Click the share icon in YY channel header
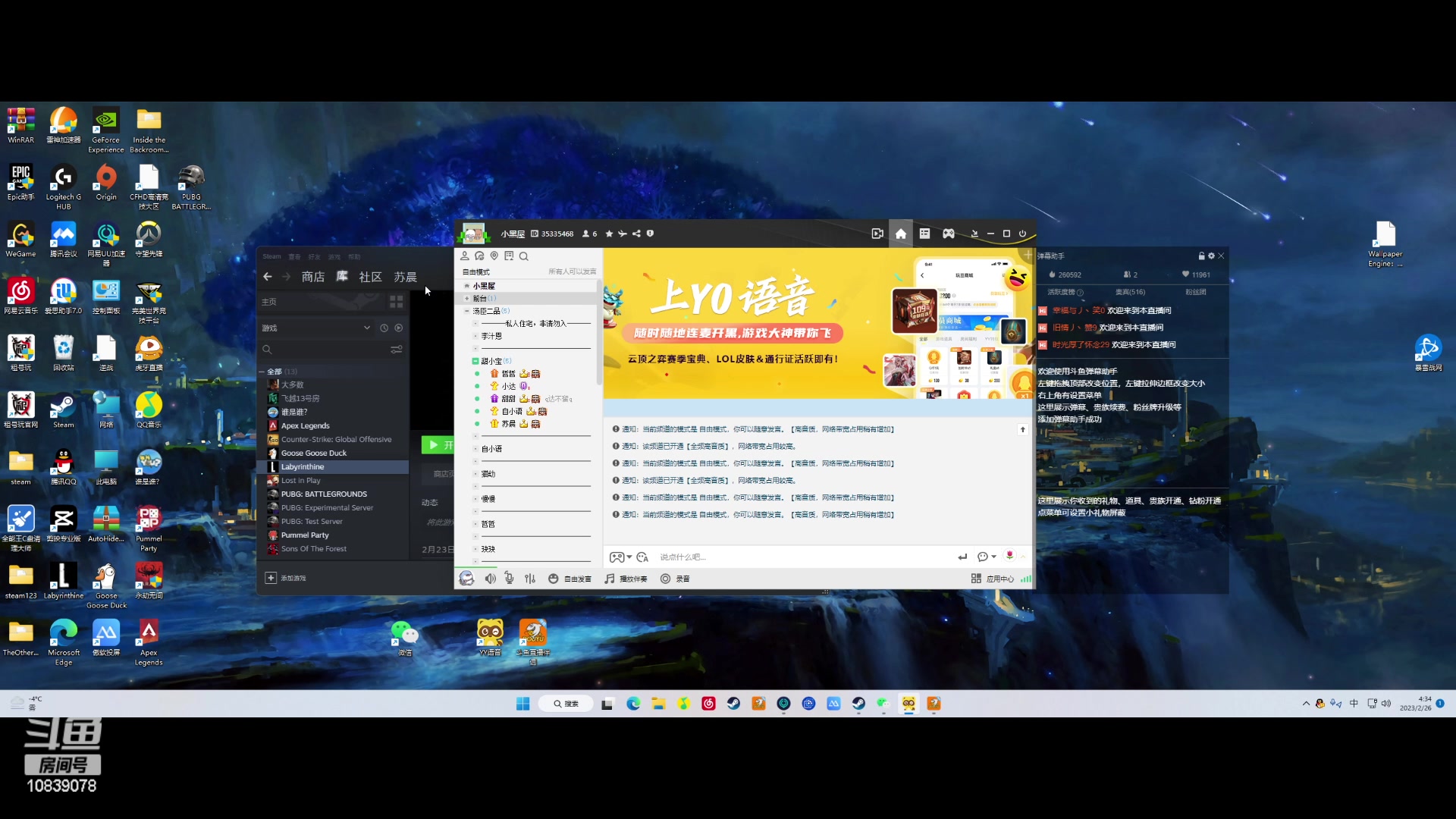 (x=636, y=234)
